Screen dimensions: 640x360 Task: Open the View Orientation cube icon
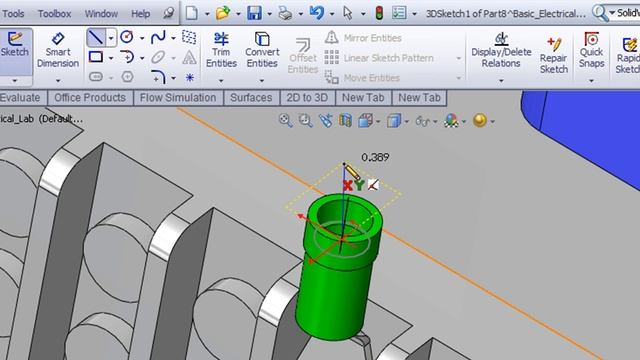click(366, 120)
